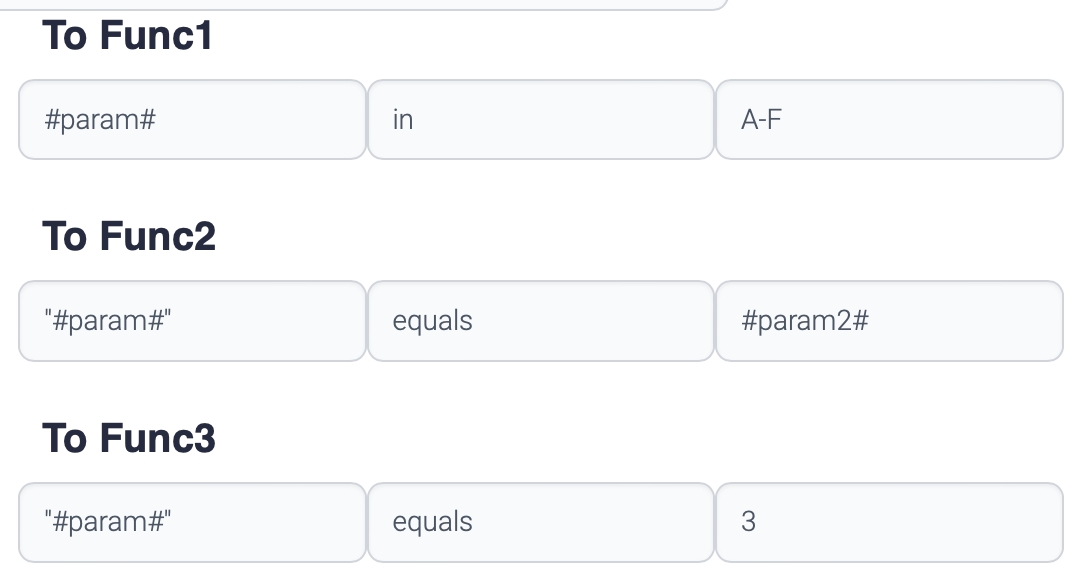Open the 'in' operator box for Func1
1082x578 pixels.
[540, 120]
